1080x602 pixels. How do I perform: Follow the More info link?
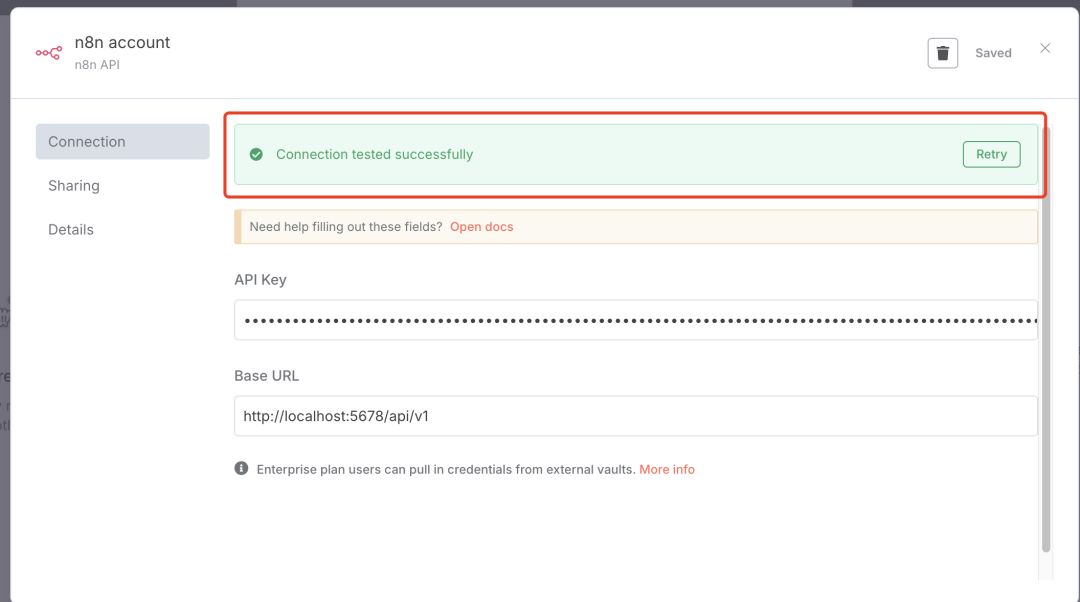[x=667, y=469]
